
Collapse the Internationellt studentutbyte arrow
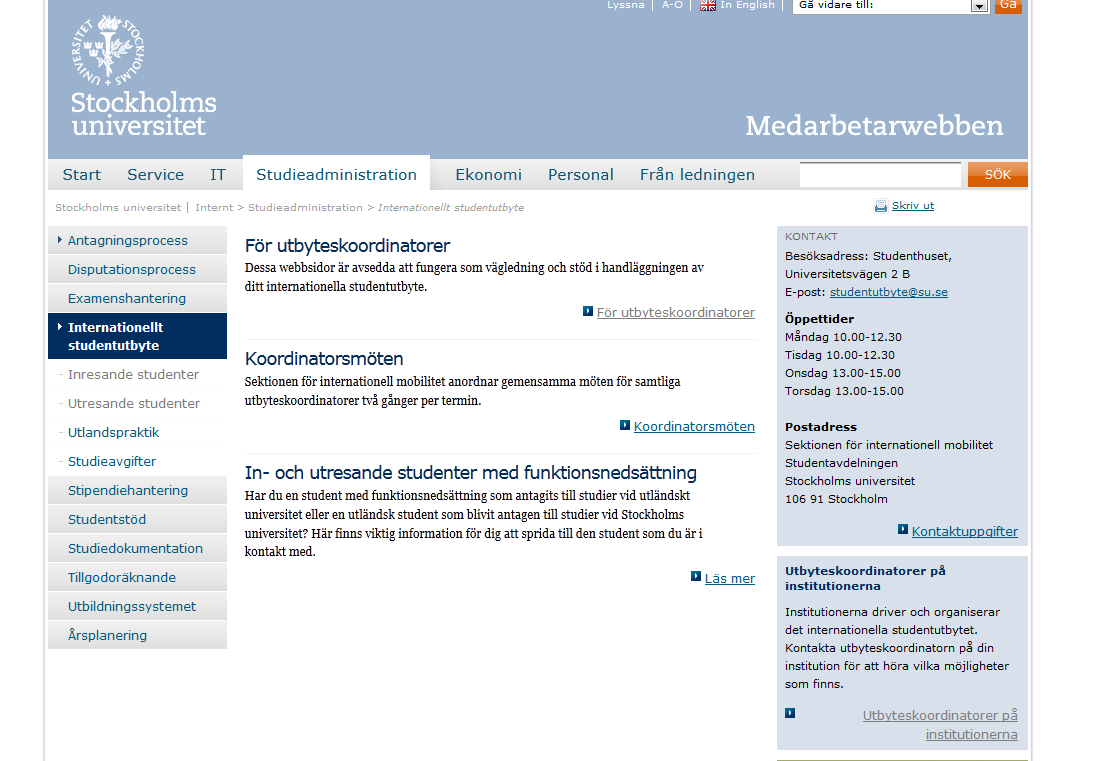[60, 327]
